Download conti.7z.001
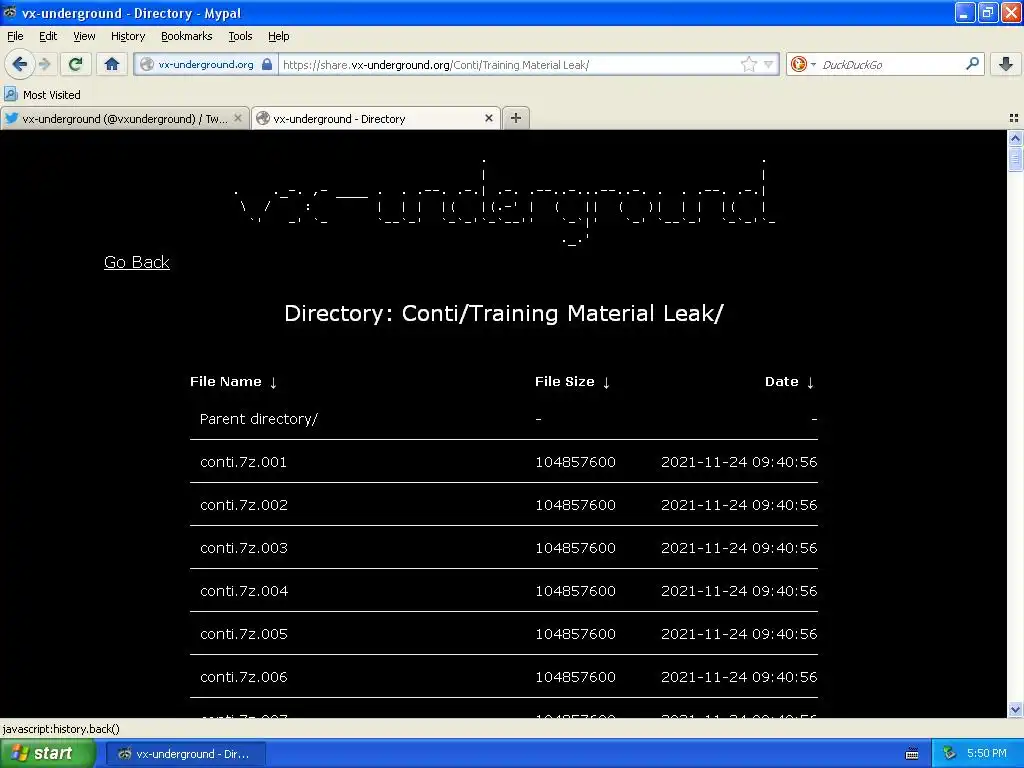Viewport: 1024px width, 768px height. coord(243,462)
